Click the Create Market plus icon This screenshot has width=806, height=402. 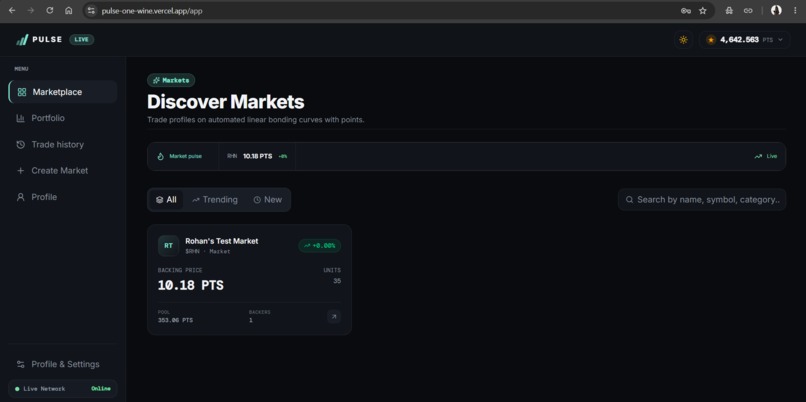pyautogui.click(x=21, y=171)
